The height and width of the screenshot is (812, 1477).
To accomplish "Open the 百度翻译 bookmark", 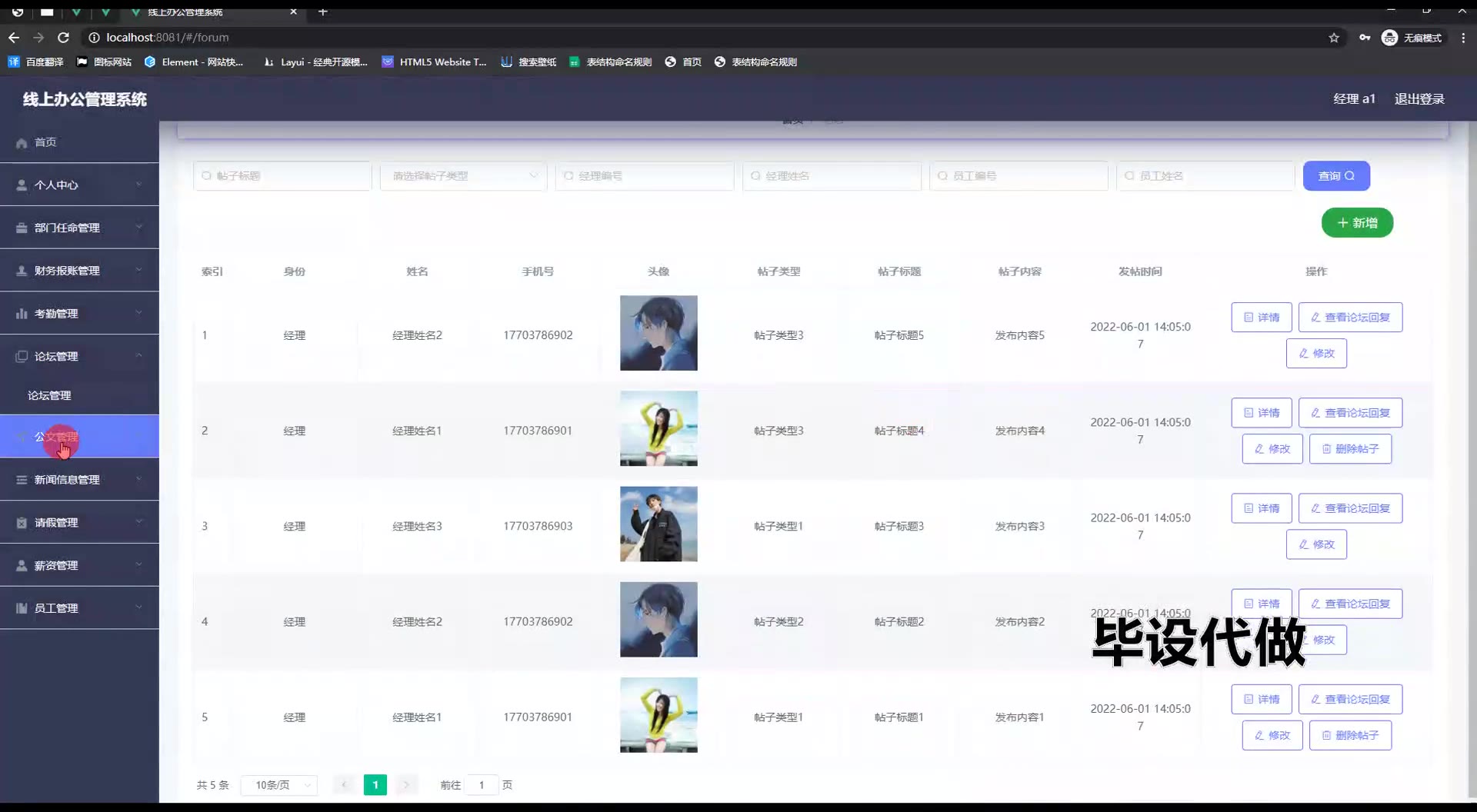I will coord(36,62).
